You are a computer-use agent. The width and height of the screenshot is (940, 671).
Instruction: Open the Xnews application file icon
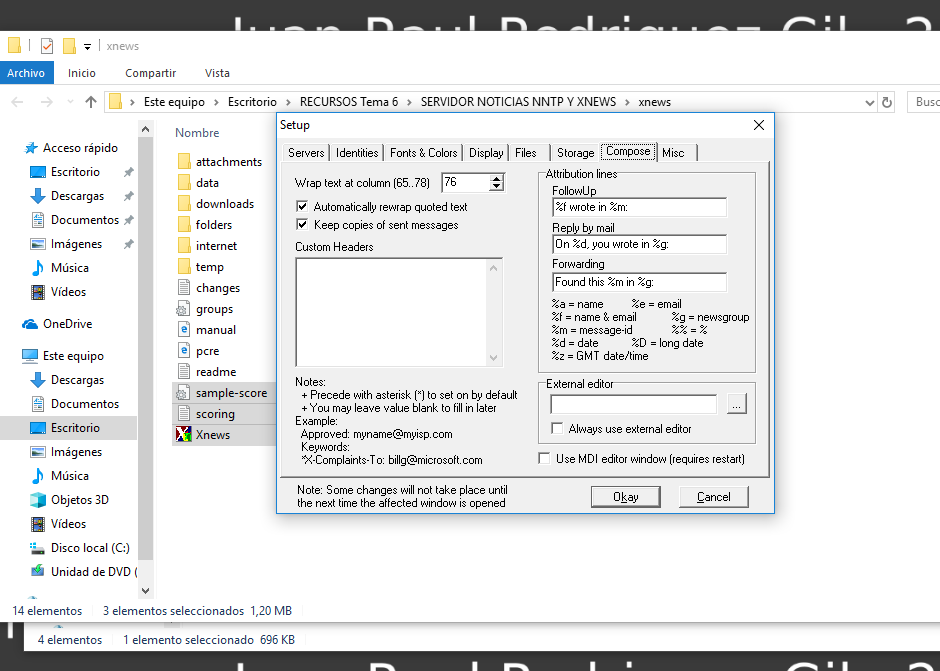[183, 434]
